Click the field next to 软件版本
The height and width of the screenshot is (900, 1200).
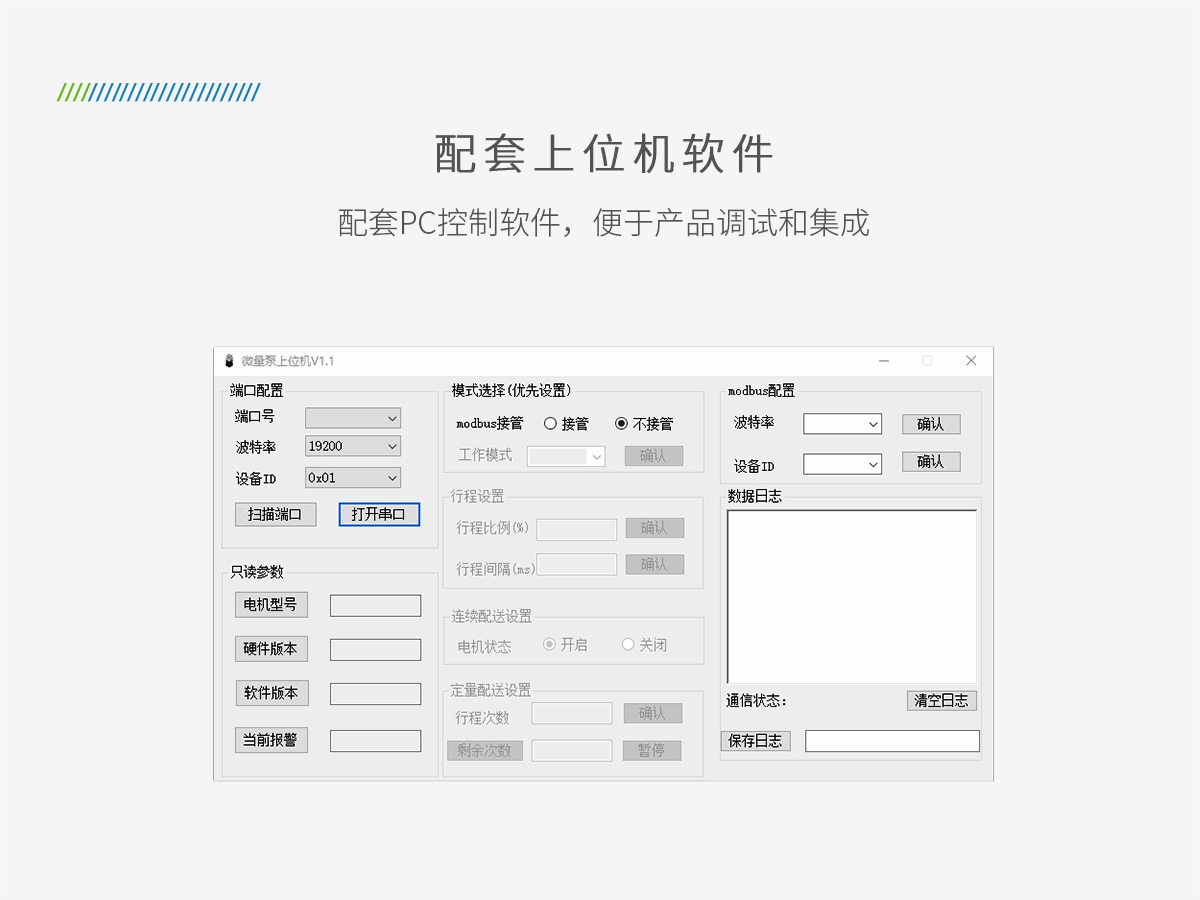[376, 694]
